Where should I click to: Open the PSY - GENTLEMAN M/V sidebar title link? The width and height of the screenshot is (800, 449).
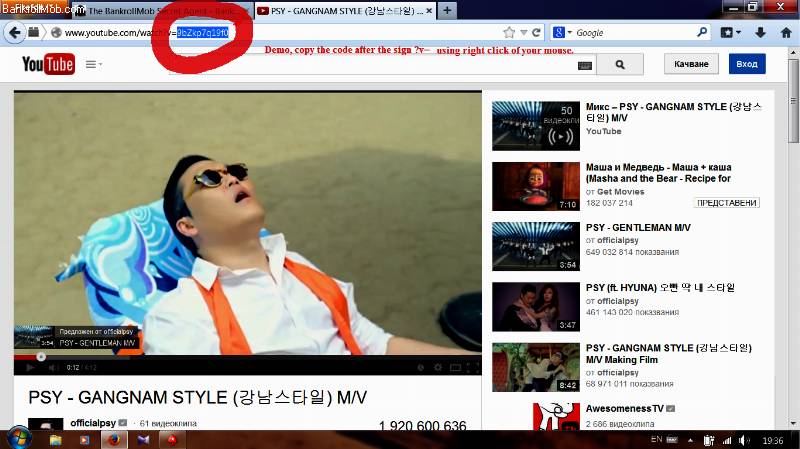[x=638, y=228]
